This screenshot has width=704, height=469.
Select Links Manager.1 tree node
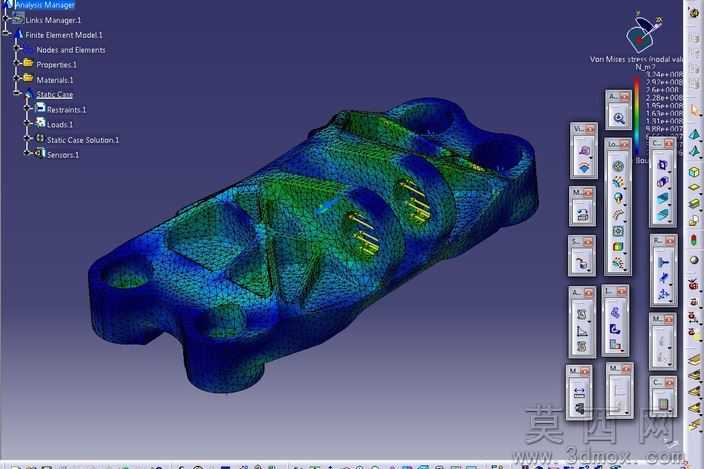[53, 20]
